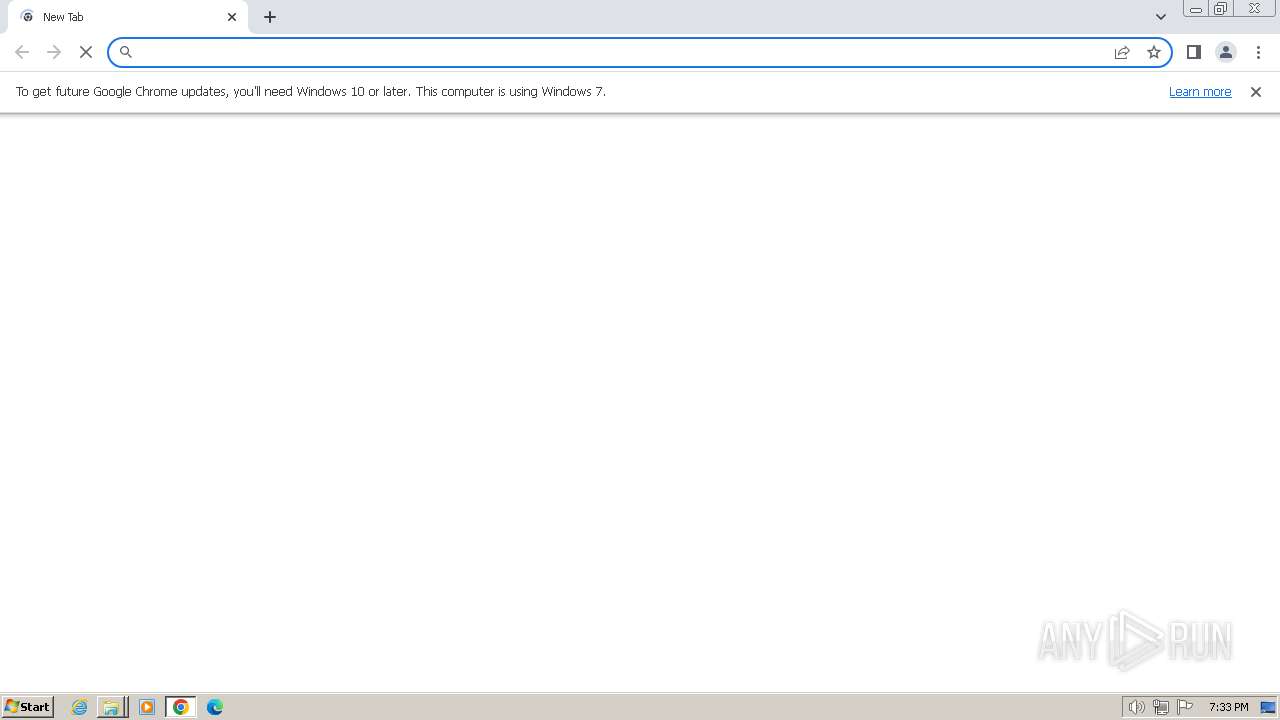
Task: Open a new tab with plus button
Action: point(270,17)
